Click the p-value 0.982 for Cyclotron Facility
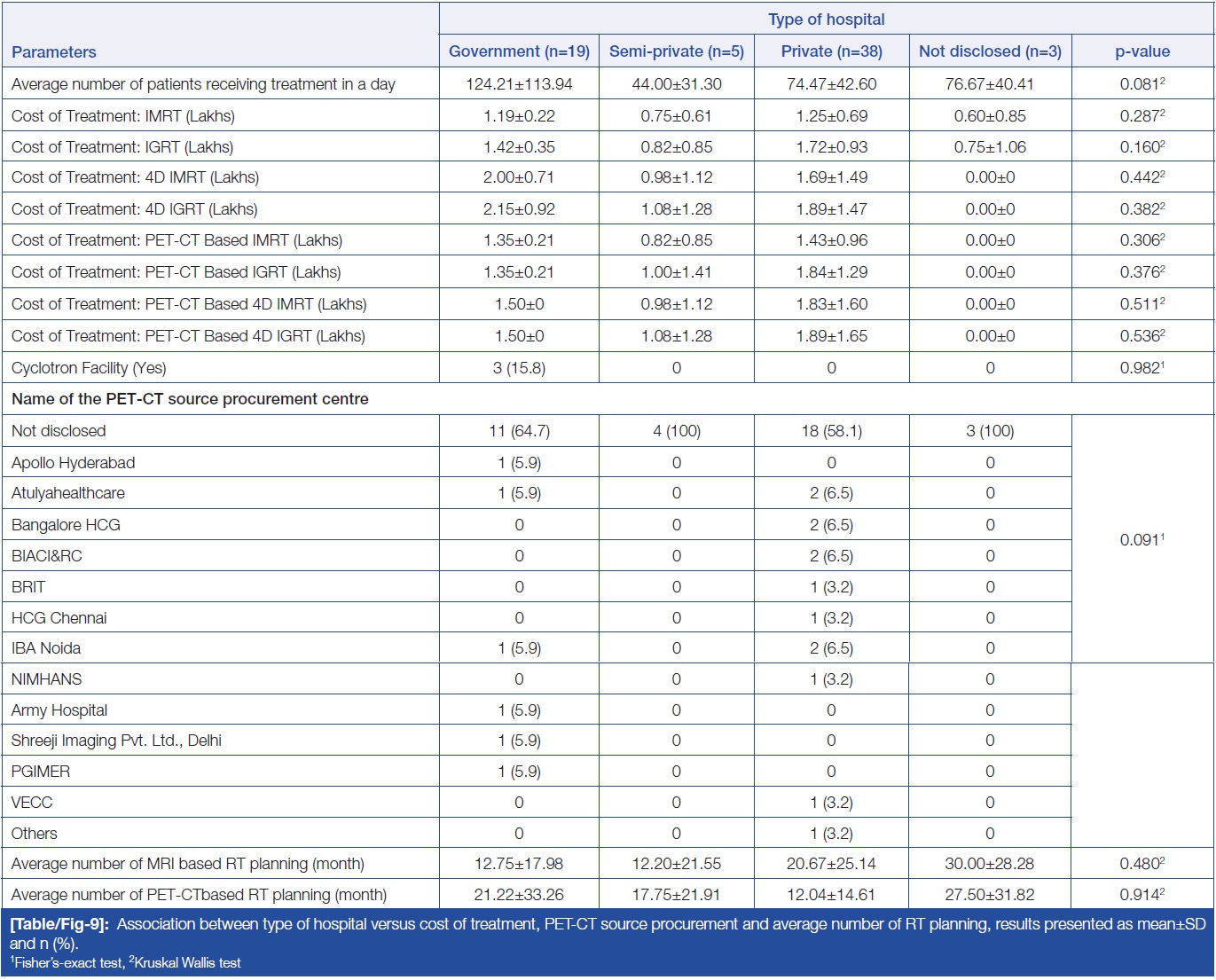1216x980 pixels. pyautogui.click(x=1141, y=368)
